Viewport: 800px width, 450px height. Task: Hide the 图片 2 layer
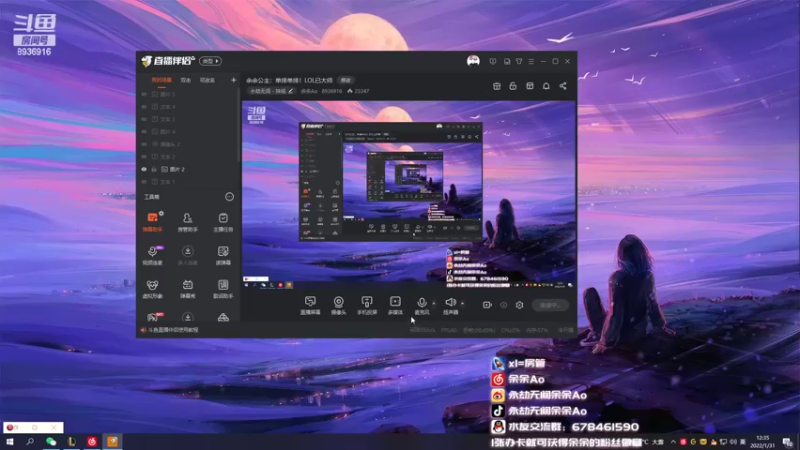pyautogui.click(x=144, y=169)
